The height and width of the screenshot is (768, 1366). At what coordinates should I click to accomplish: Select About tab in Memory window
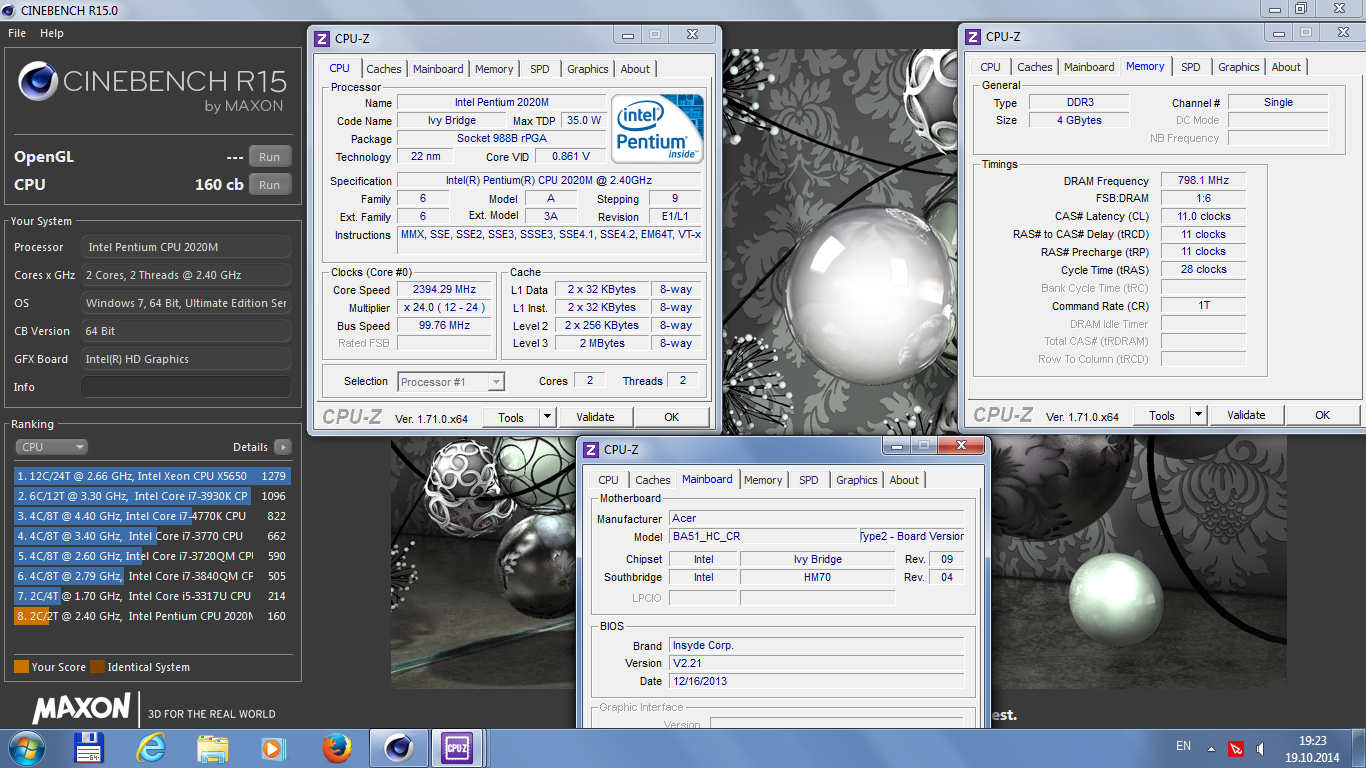click(1286, 67)
